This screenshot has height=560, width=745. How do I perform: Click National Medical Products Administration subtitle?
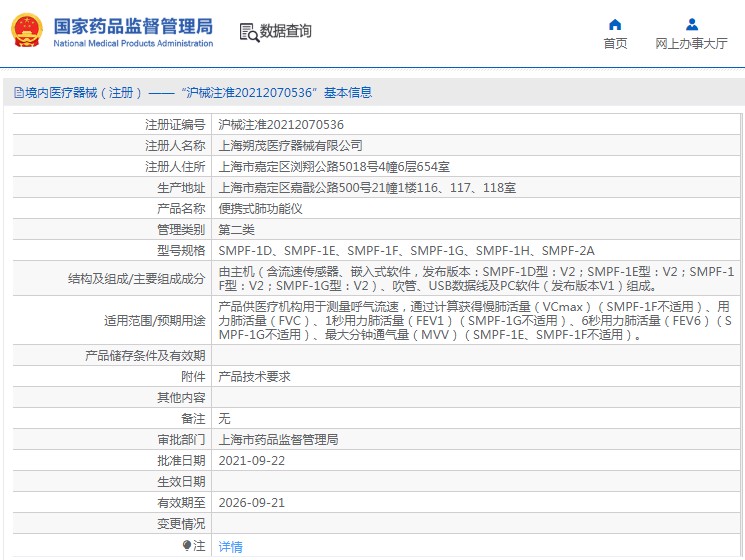[133, 43]
